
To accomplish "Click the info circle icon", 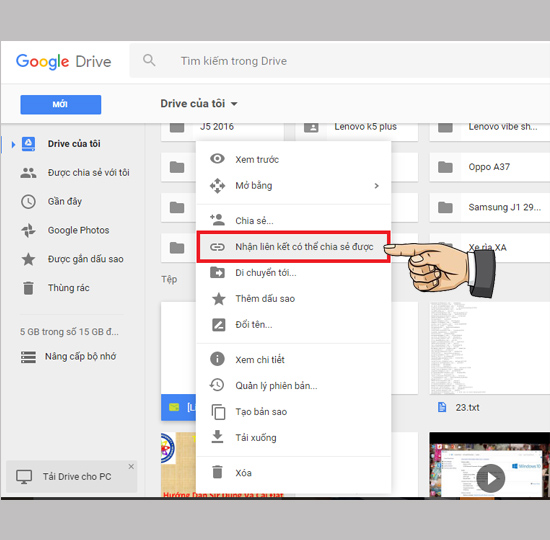I will [x=217, y=359].
